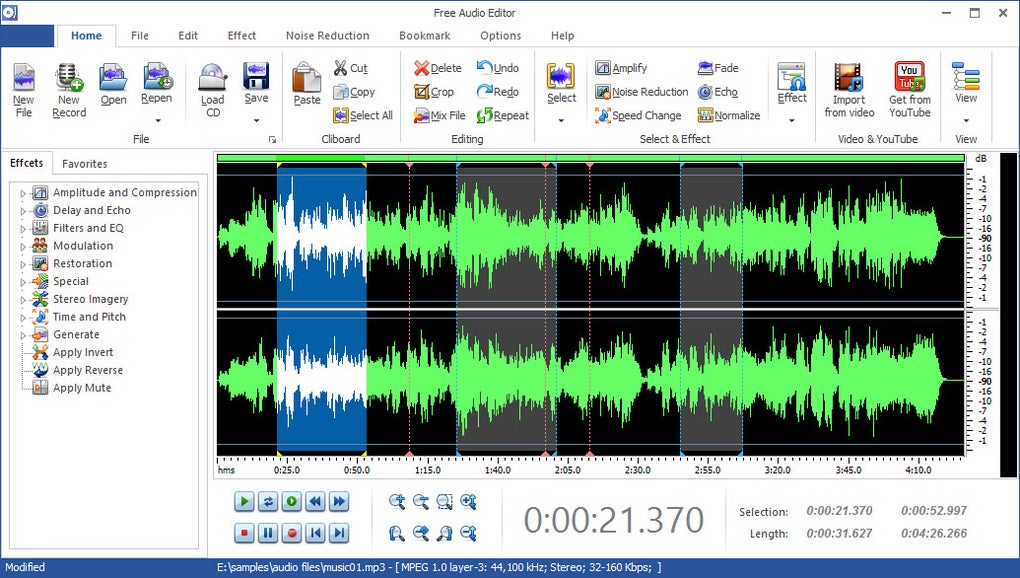
Task: Apply a Fade to the audio
Action: (717, 68)
